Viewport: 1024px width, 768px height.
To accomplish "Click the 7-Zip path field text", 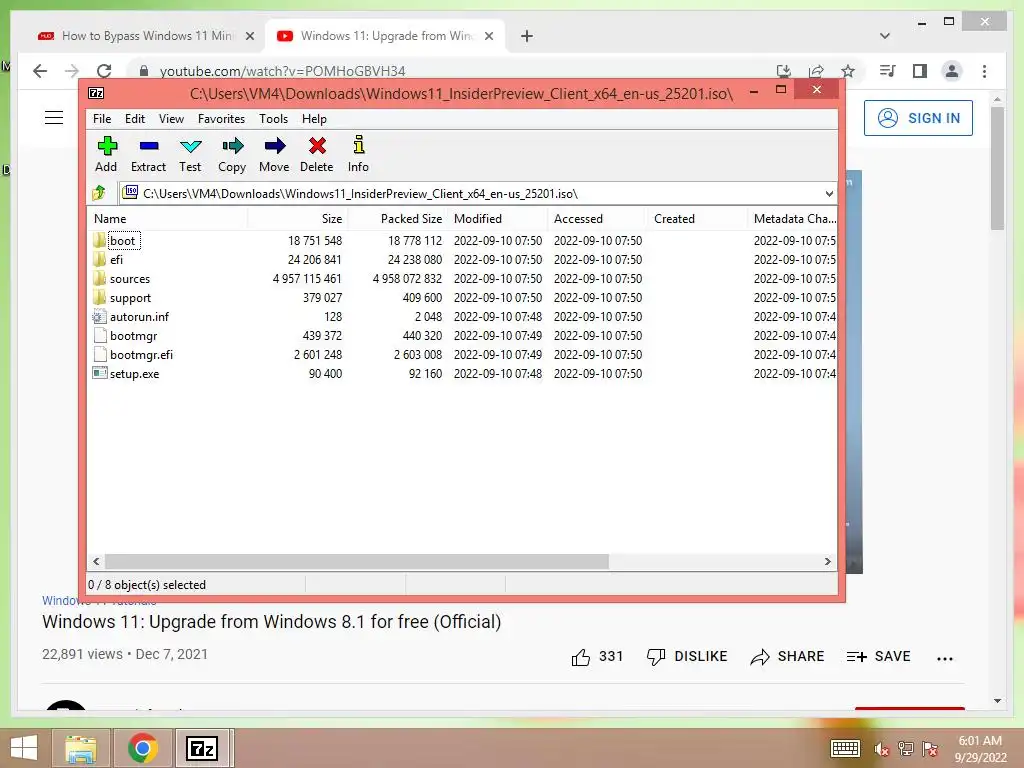I will pos(360,193).
